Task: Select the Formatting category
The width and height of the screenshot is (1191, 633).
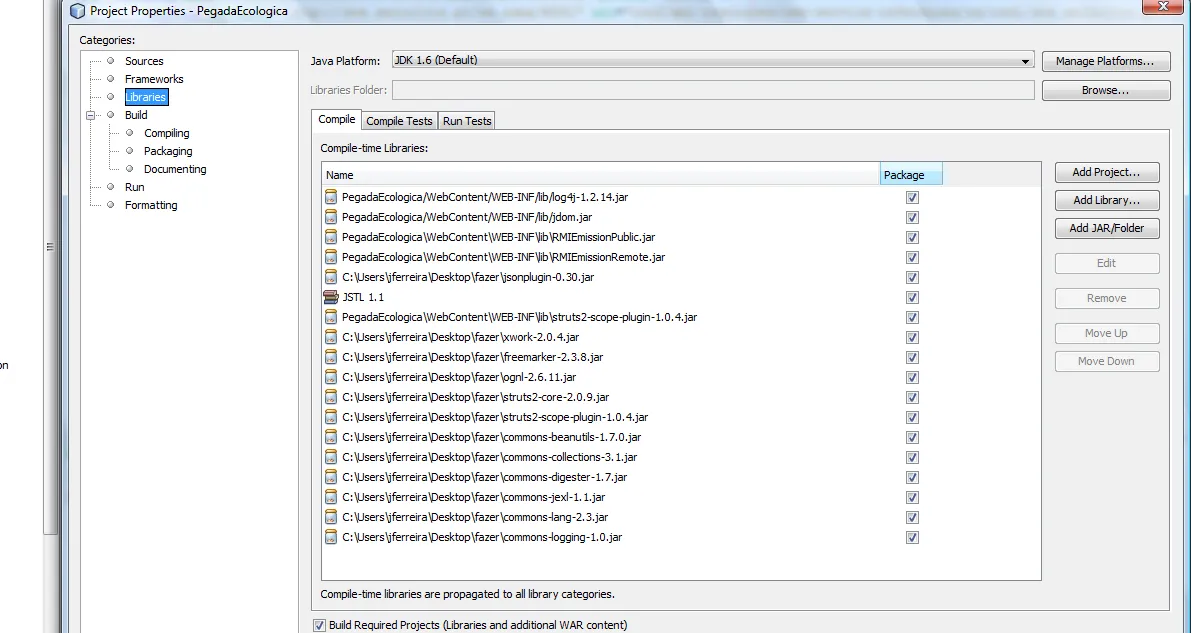Action: [x=151, y=205]
